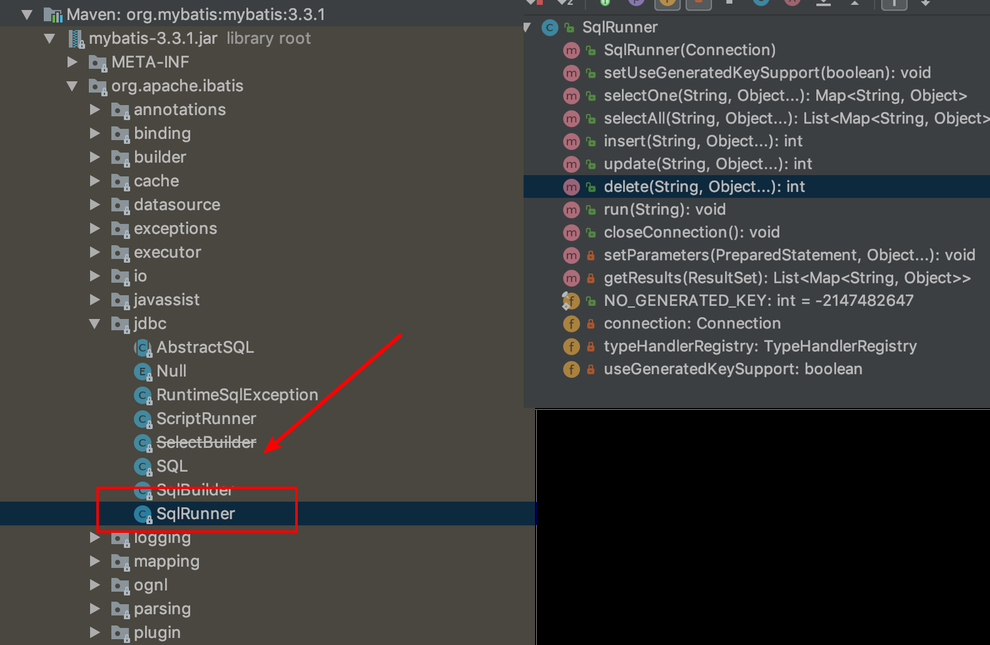This screenshot has width=990, height=645.
Task: Select the ScriptRunner class name
Action: pos(206,418)
